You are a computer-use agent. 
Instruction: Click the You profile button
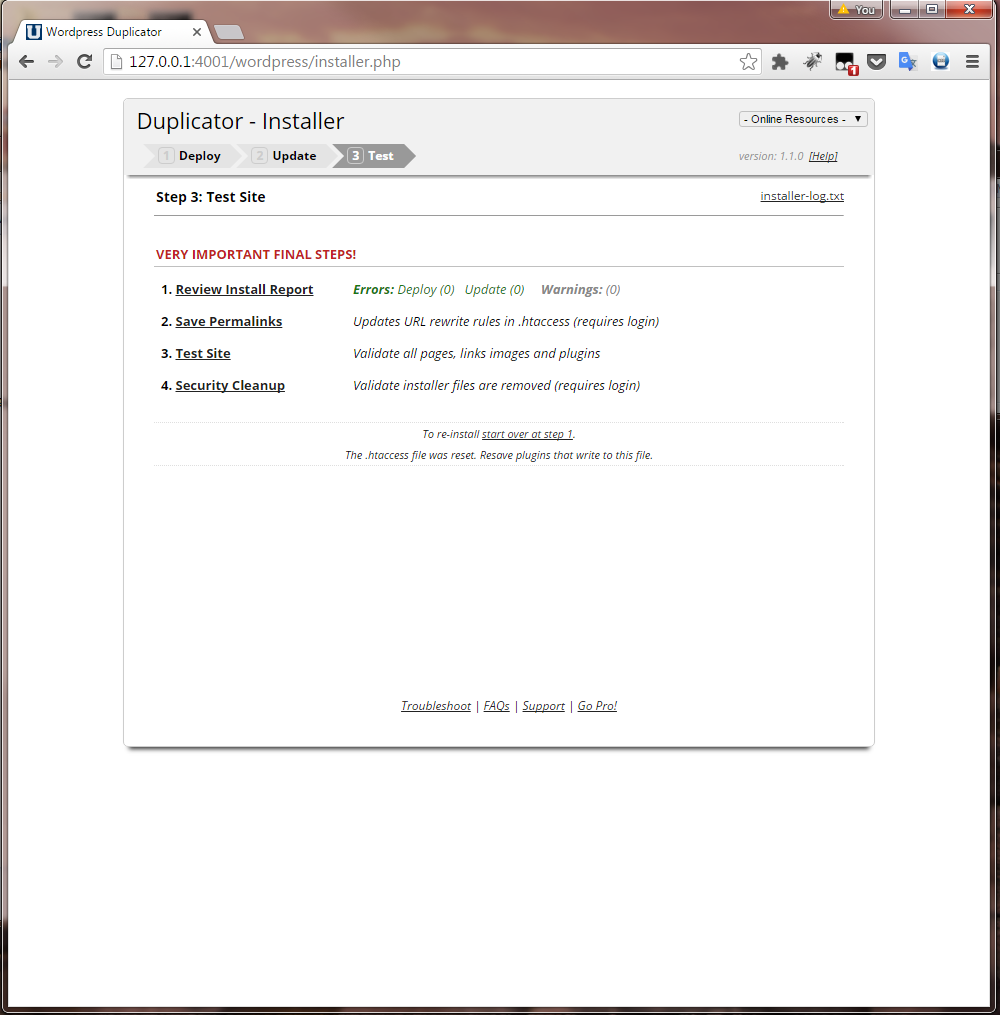pos(856,10)
